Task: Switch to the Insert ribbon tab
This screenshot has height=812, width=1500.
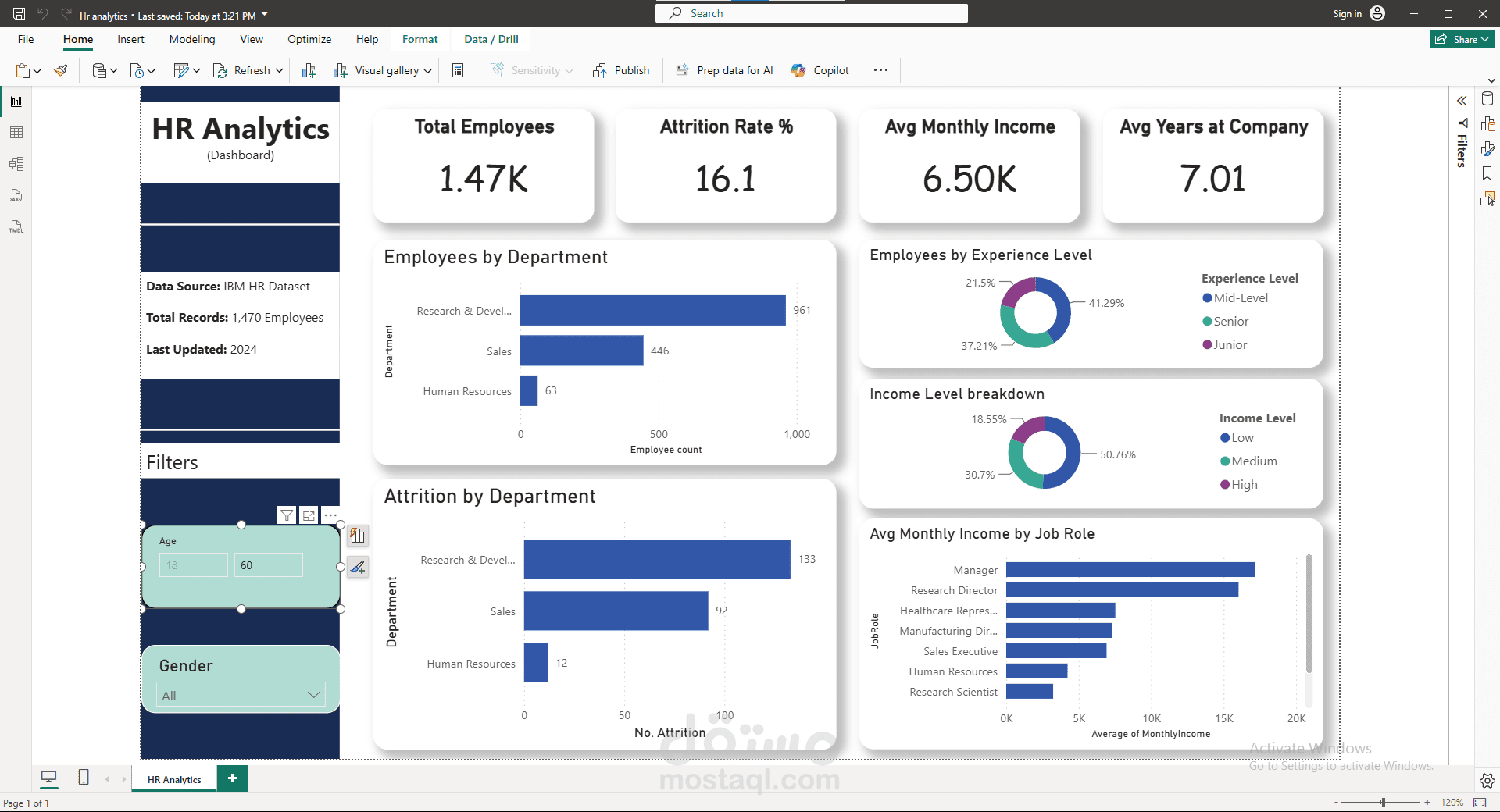Action: pos(130,39)
